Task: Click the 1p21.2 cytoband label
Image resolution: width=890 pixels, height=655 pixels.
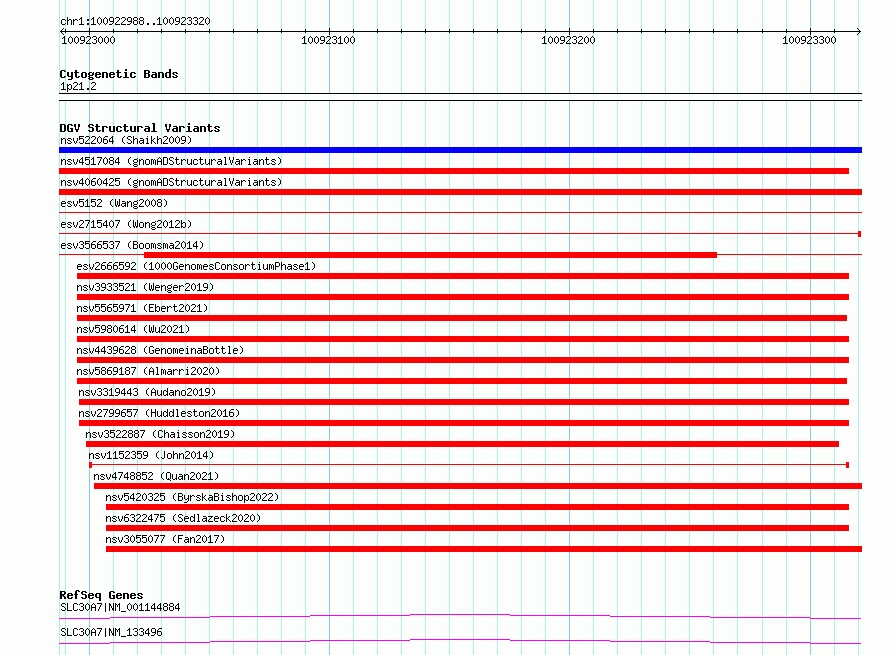Action: click(x=78, y=86)
